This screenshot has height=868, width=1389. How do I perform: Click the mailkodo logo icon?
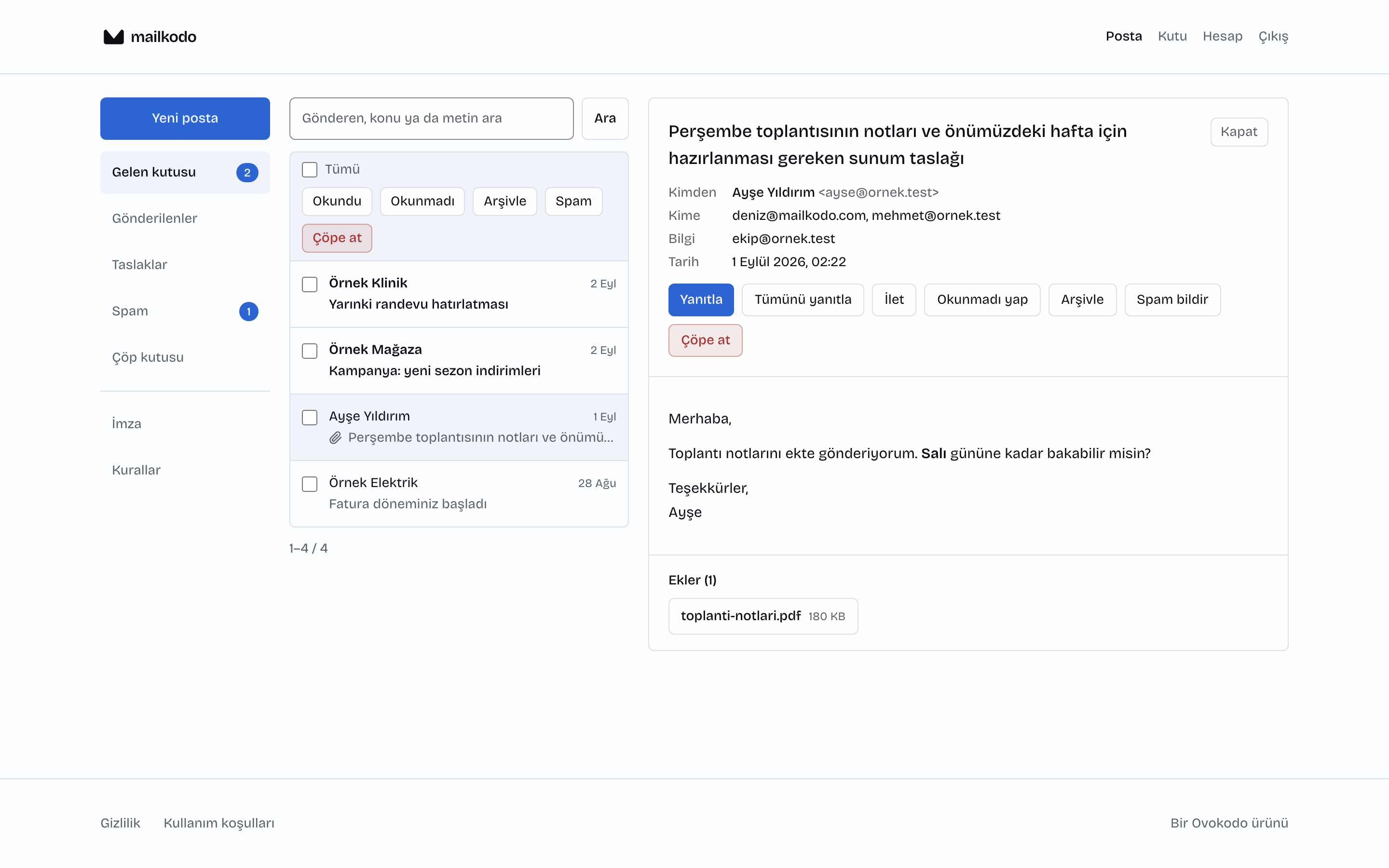click(114, 37)
